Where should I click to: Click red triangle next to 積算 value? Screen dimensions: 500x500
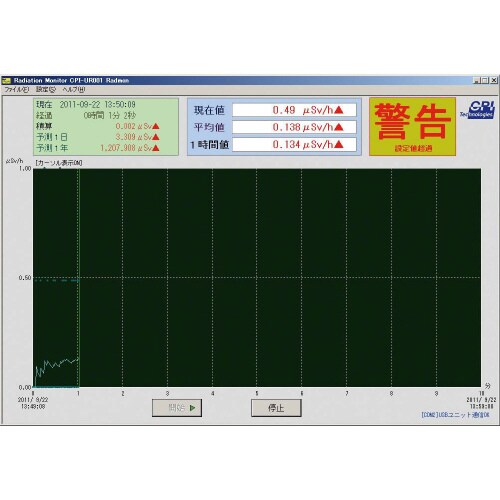pyautogui.click(x=156, y=126)
